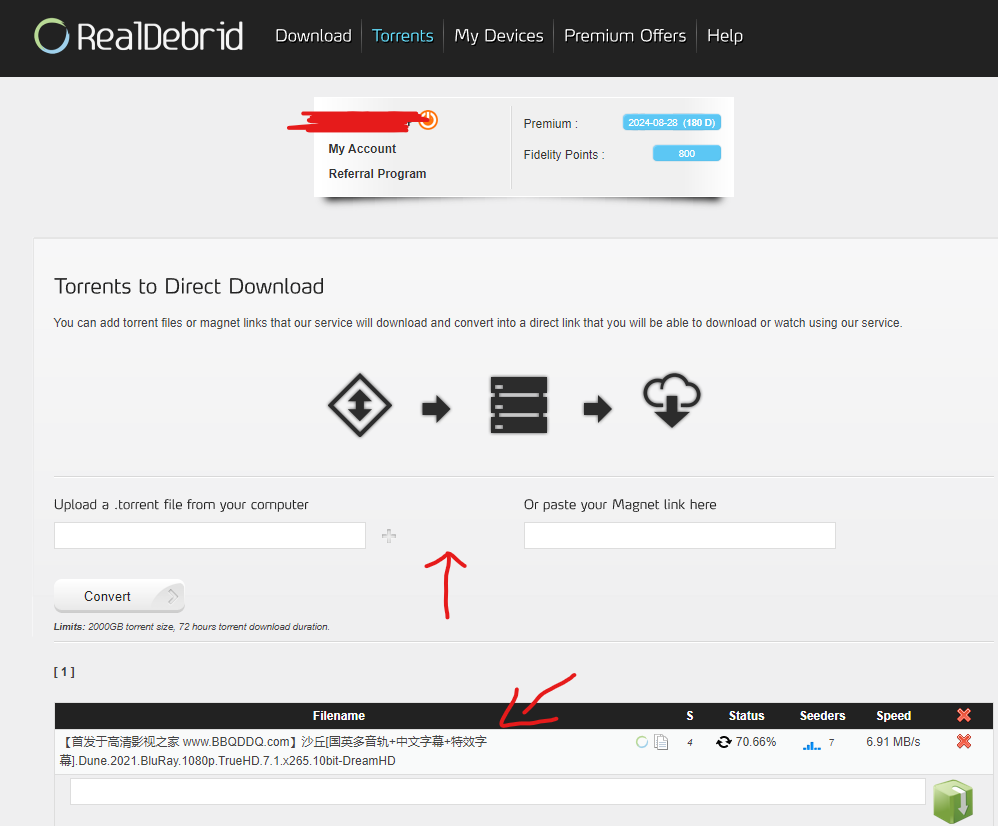Open Premium Offers page
This screenshot has width=998, height=826.
625,36
